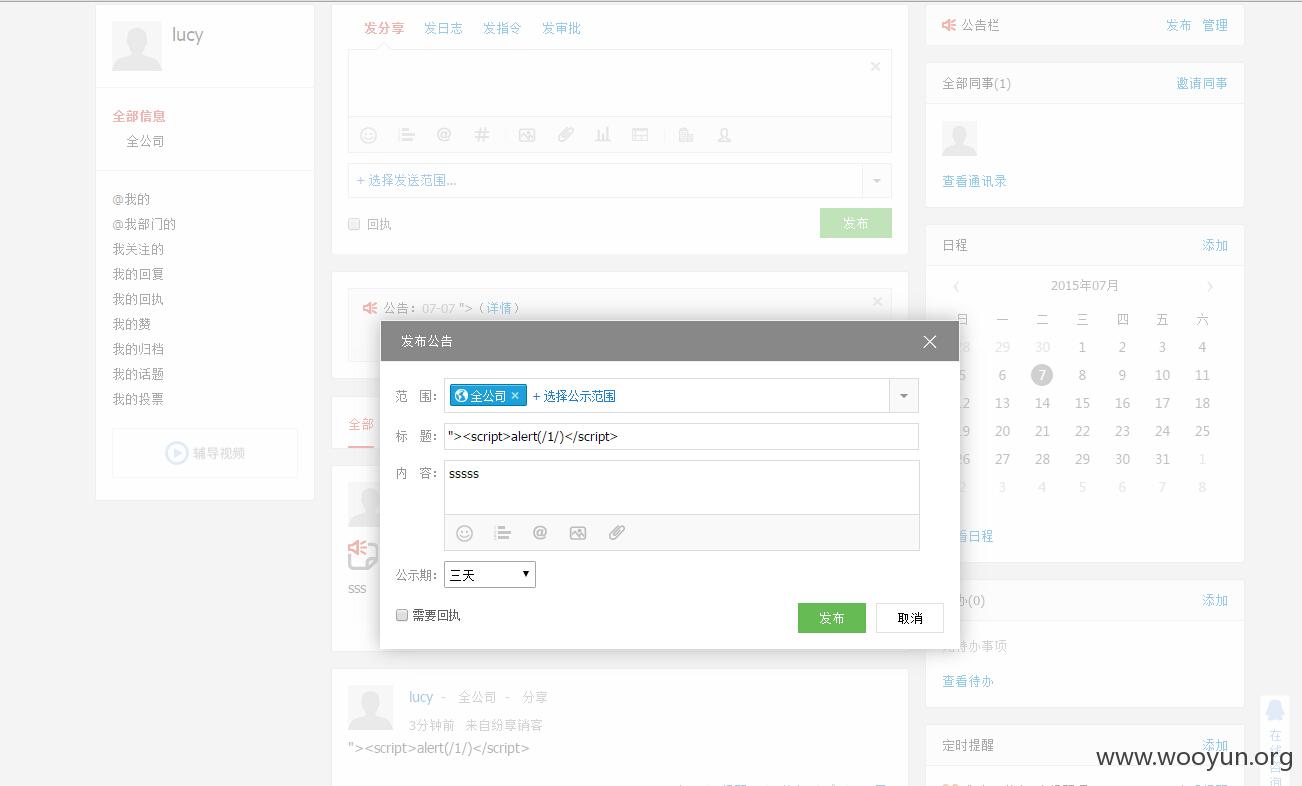
Task: Open the 范围 dropdown arrow in dialog
Action: click(x=903, y=396)
